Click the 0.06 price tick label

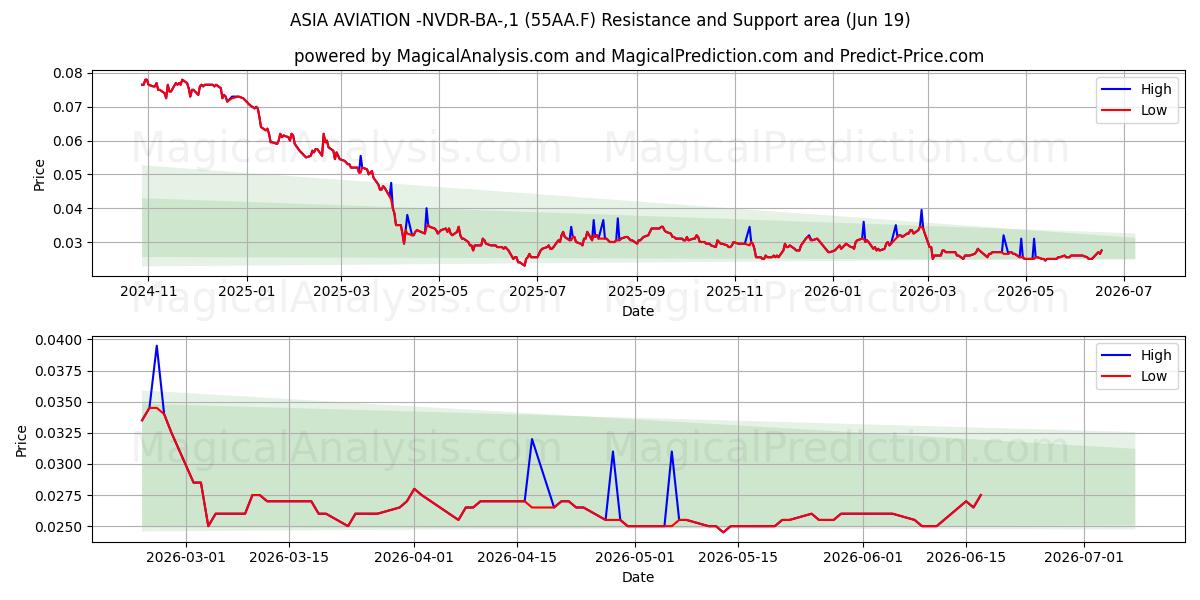point(67,141)
